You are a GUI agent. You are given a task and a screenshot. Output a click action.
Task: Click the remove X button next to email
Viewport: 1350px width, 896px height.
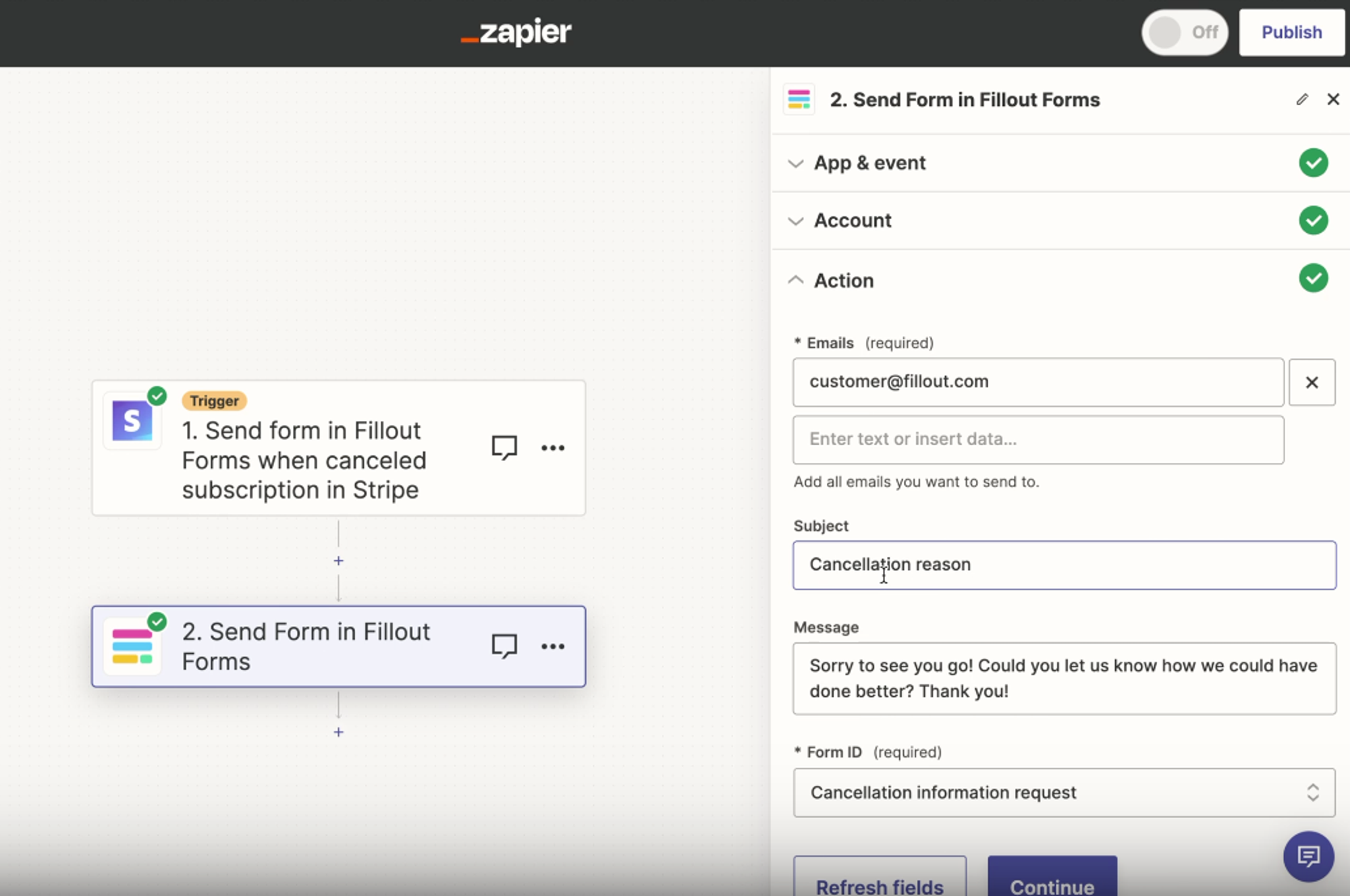click(x=1312, y=382)
